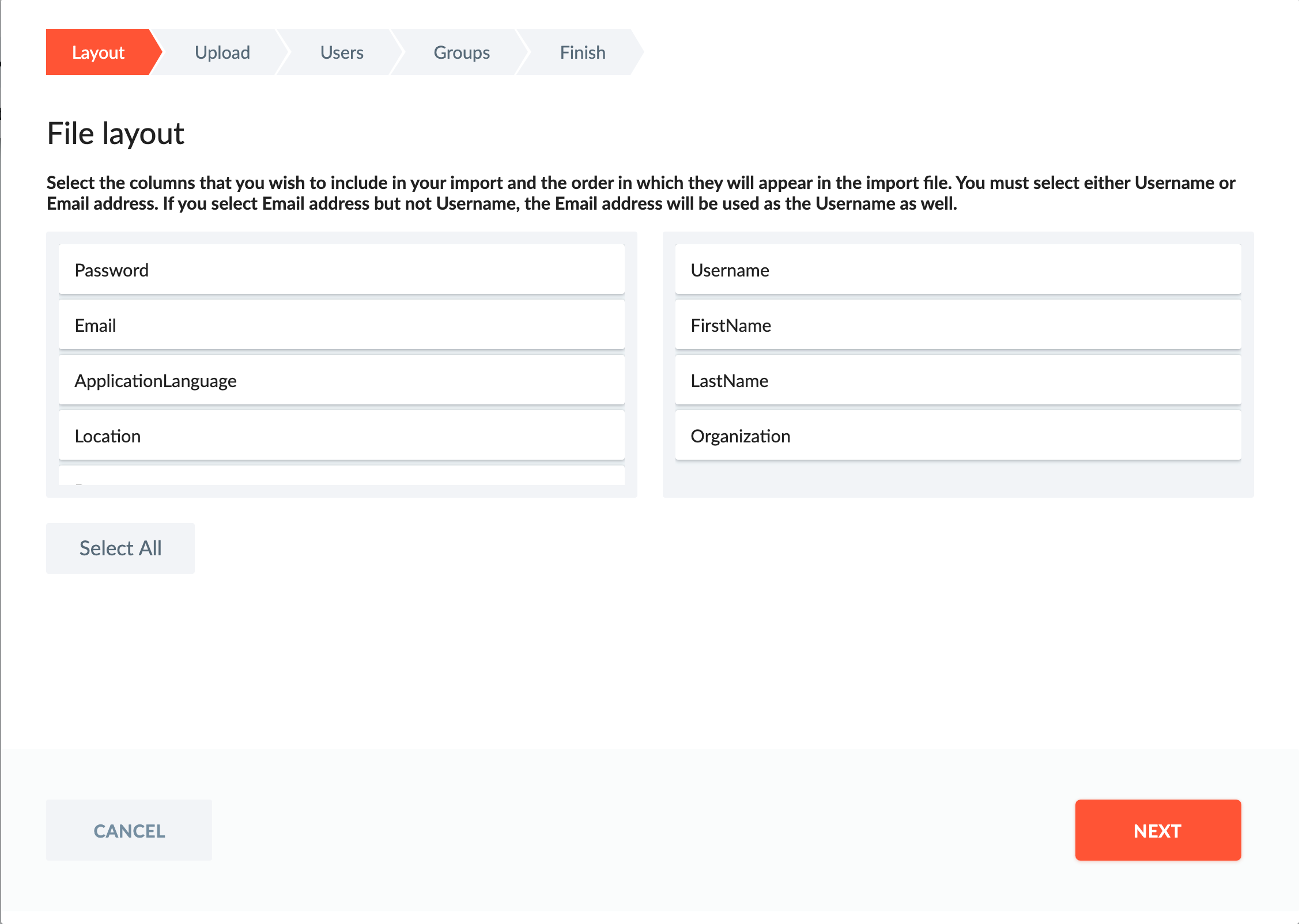Click the Next button
Image resolution: width=1299 pixels, height=924 pixels.
[1157, 830]
